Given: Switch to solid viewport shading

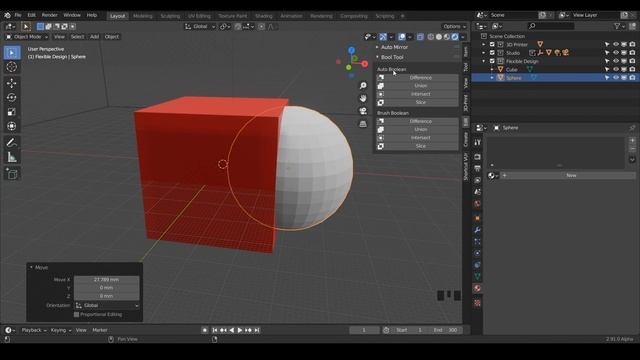Looking at the screenshot, I should coord(439,37).
